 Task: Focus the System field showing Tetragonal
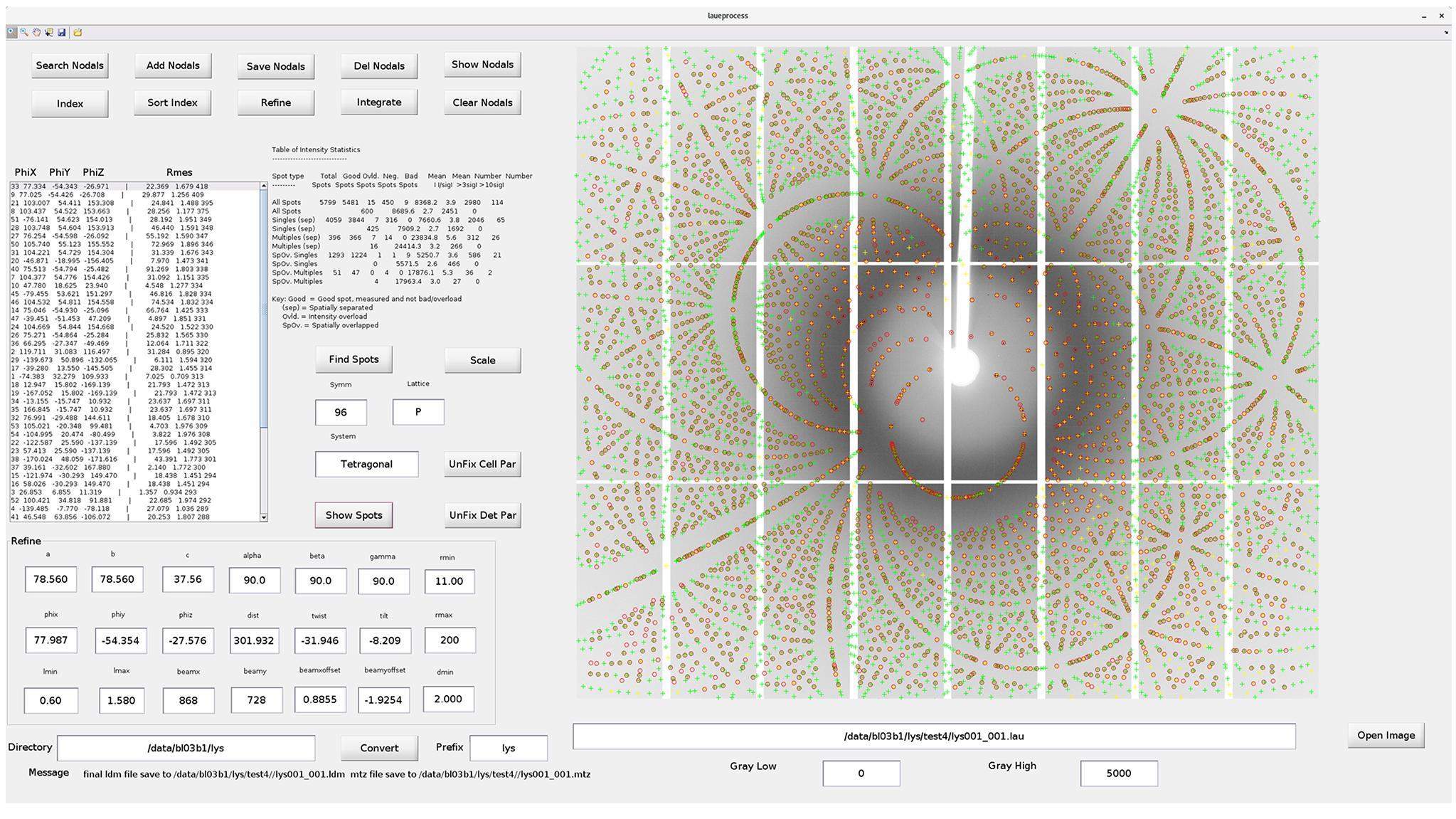(366, 464)
